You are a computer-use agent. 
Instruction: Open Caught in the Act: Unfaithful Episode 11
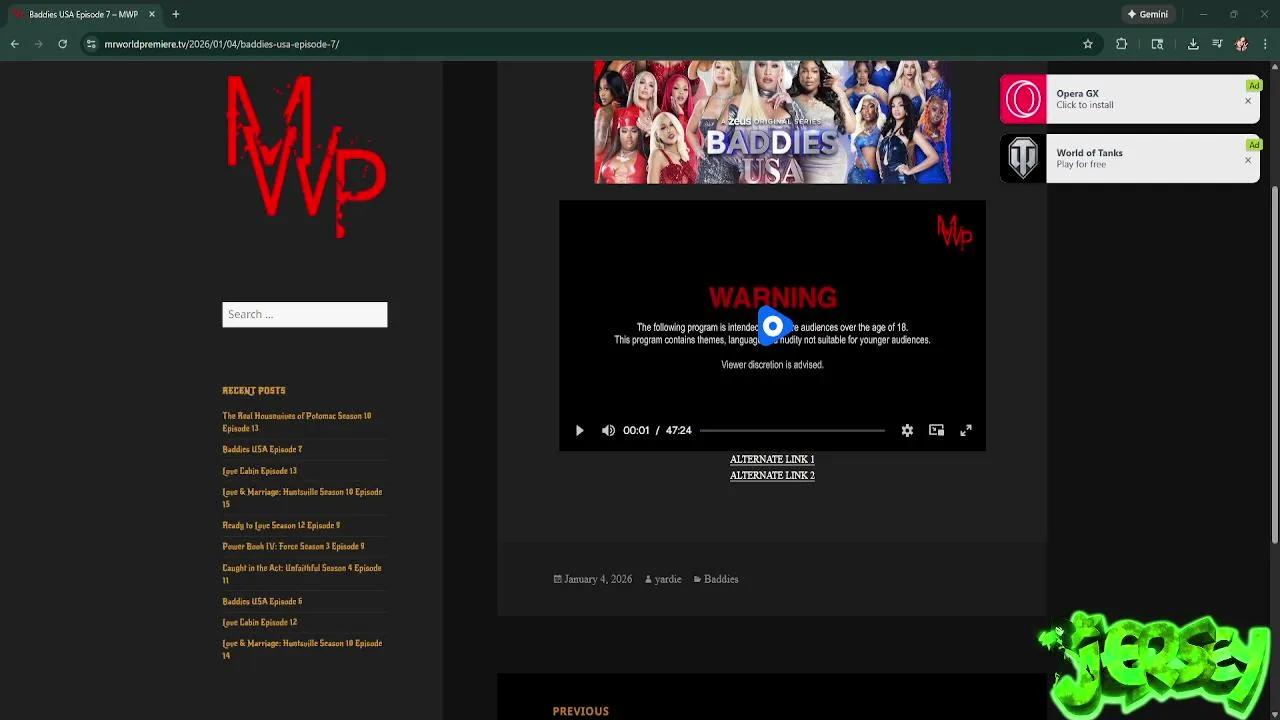point(301,574)
